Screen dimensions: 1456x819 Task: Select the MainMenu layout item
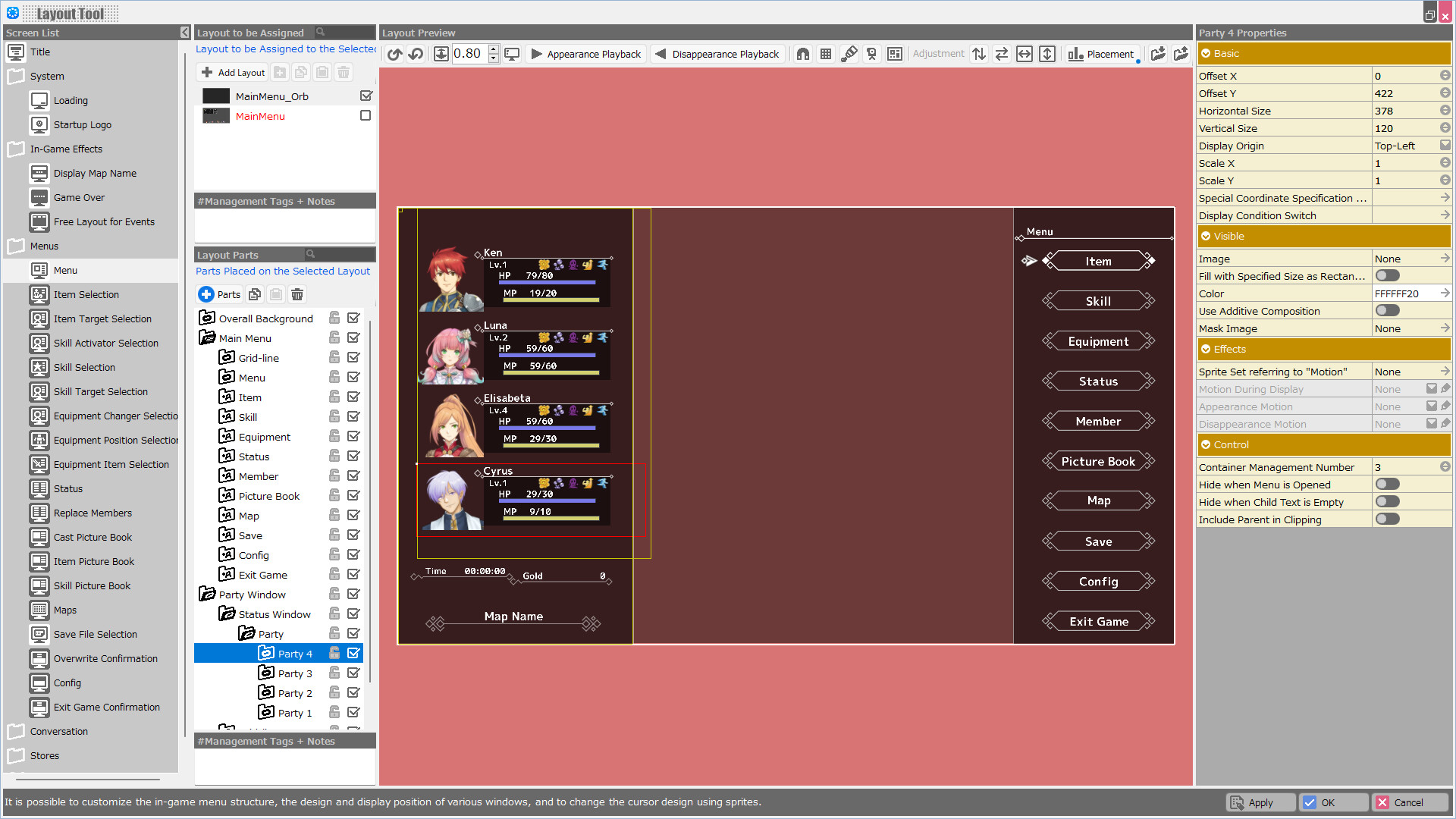pos(259,116)
